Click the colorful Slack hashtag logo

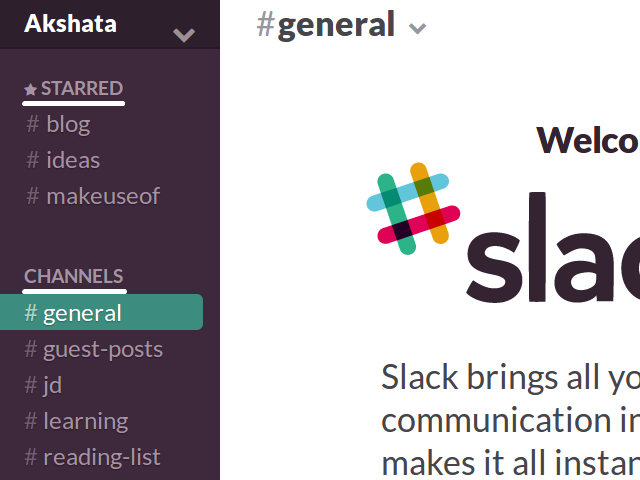pyautogui.click(x=414, y=209)
